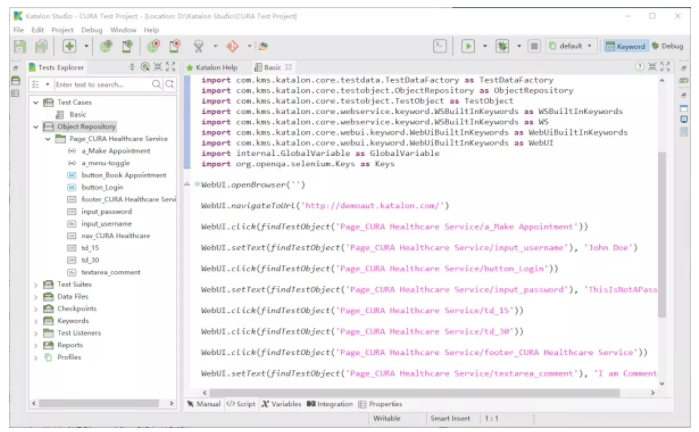Select the Tests Explorer tab
Viewport: 699px width, 432px height.
pyautogui.click(x=56, y=67)
